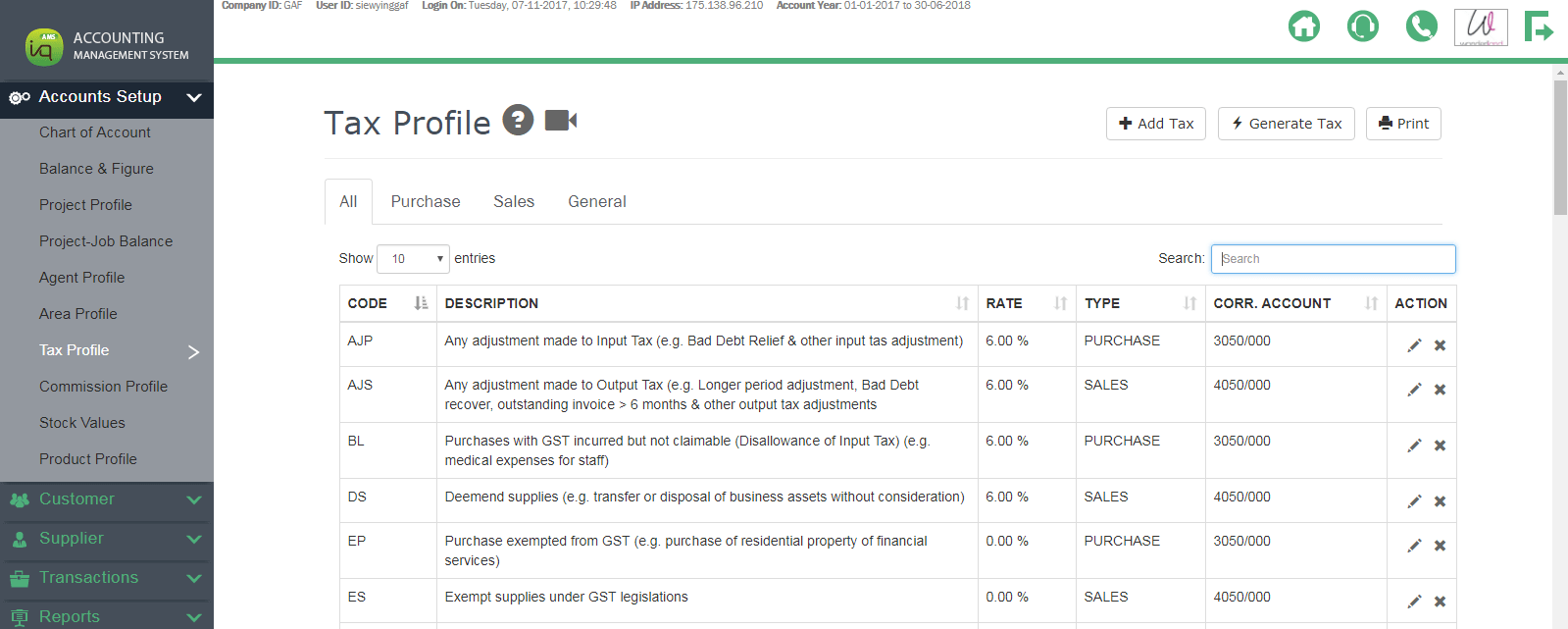Click the Add Tax button
The height and width of the screenshot is (629, 1568).
(1155, 124)
